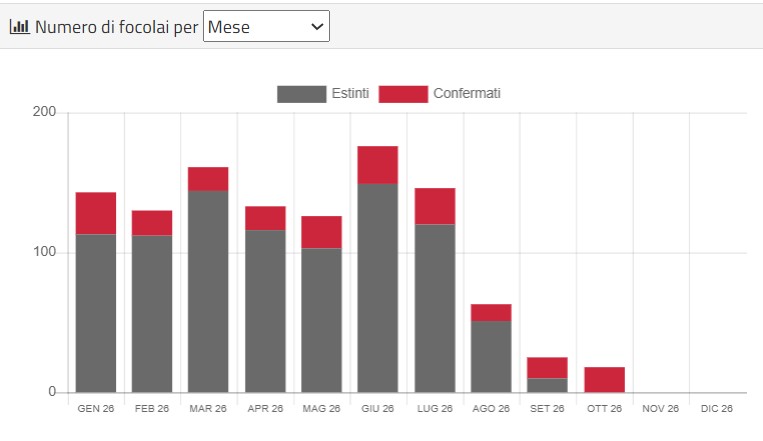Click the red OTT 26 bar
Viewport: 763px width, 441px height.
(x=604, y=380)
